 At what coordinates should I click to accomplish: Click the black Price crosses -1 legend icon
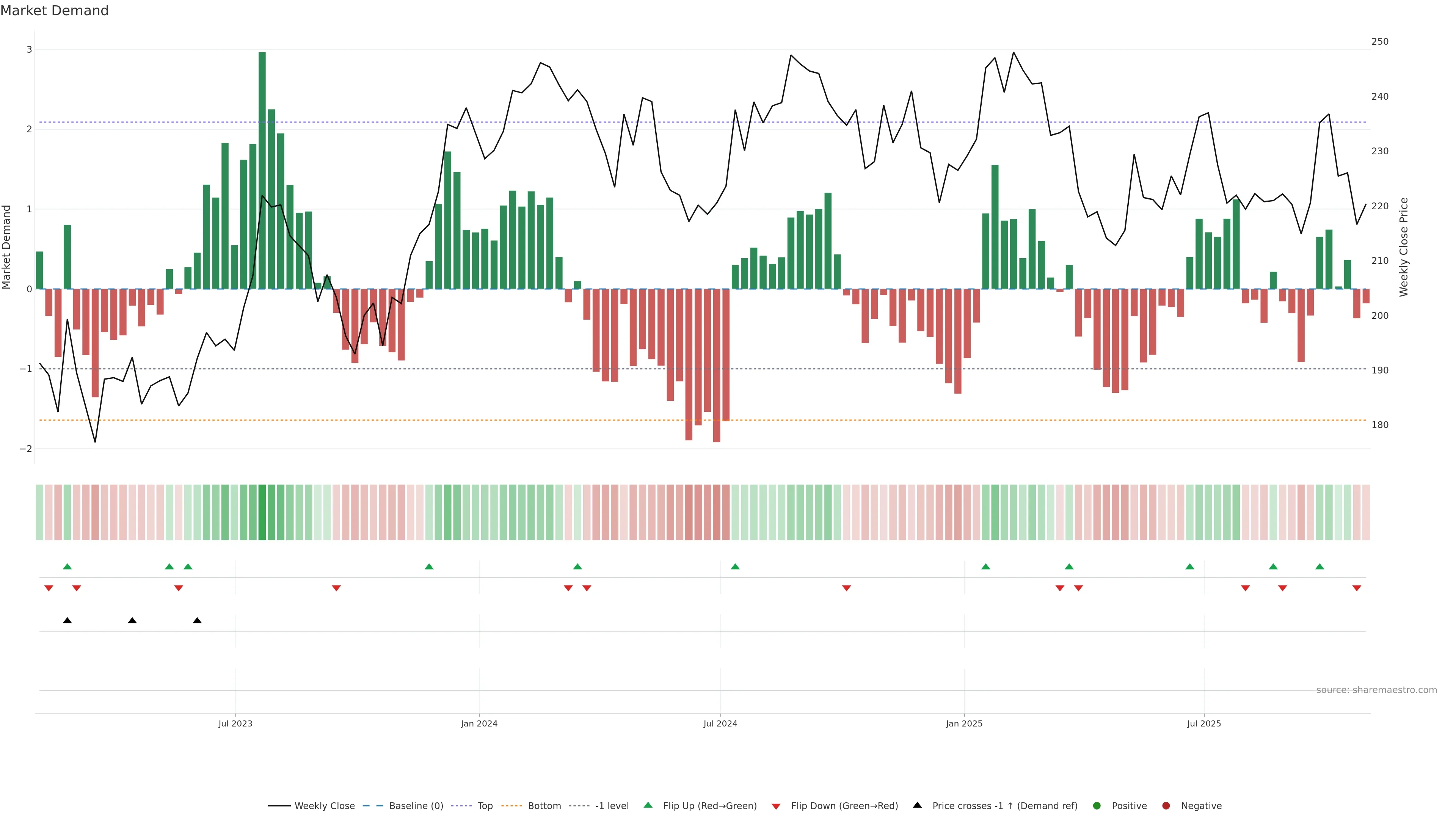917,805
